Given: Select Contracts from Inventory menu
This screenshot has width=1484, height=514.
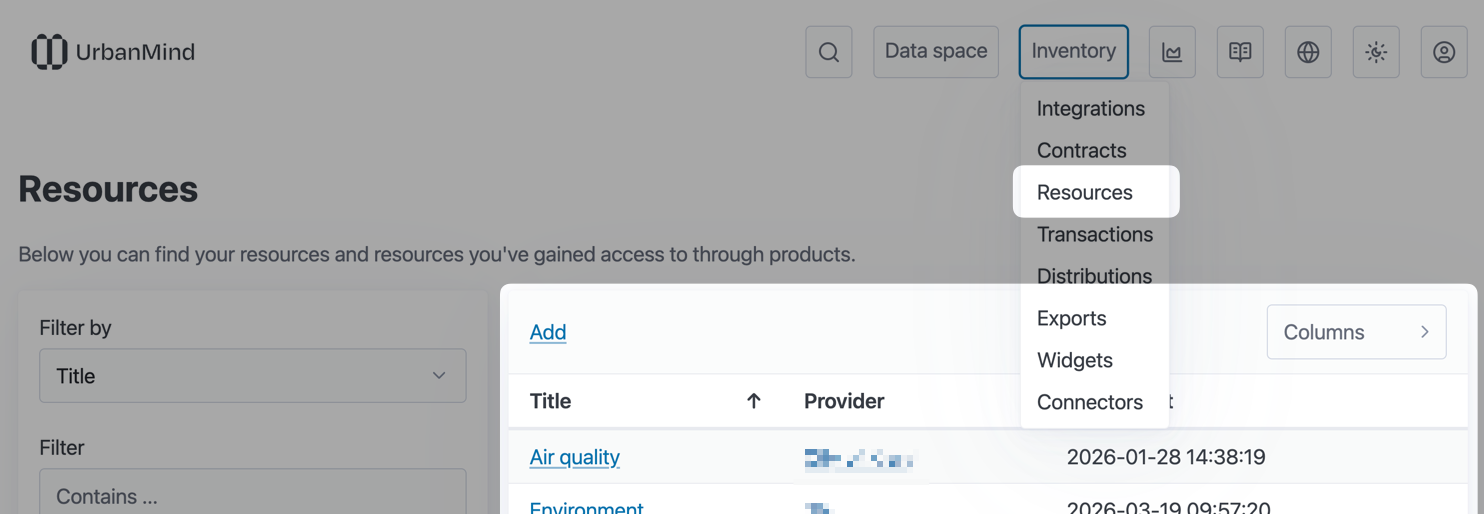Looking at the screenshot, I should (x=1082, y=150).
